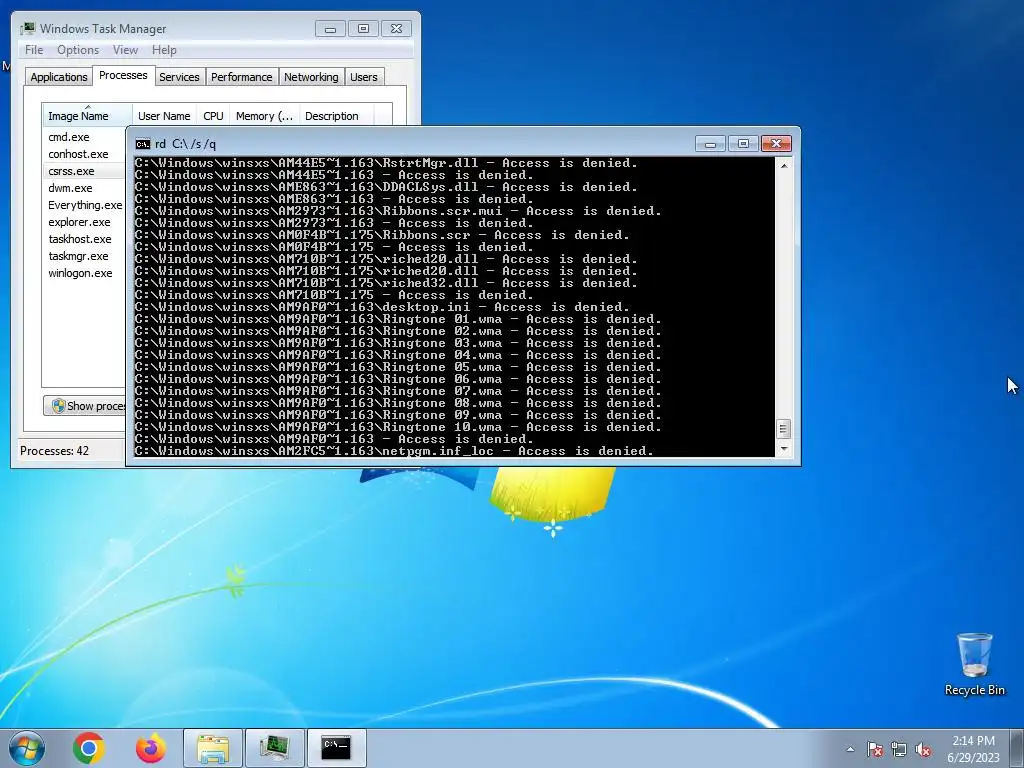Screen dimensions: 1024x768
Task: Open Task Manager View menu
Action: [125, 50]
